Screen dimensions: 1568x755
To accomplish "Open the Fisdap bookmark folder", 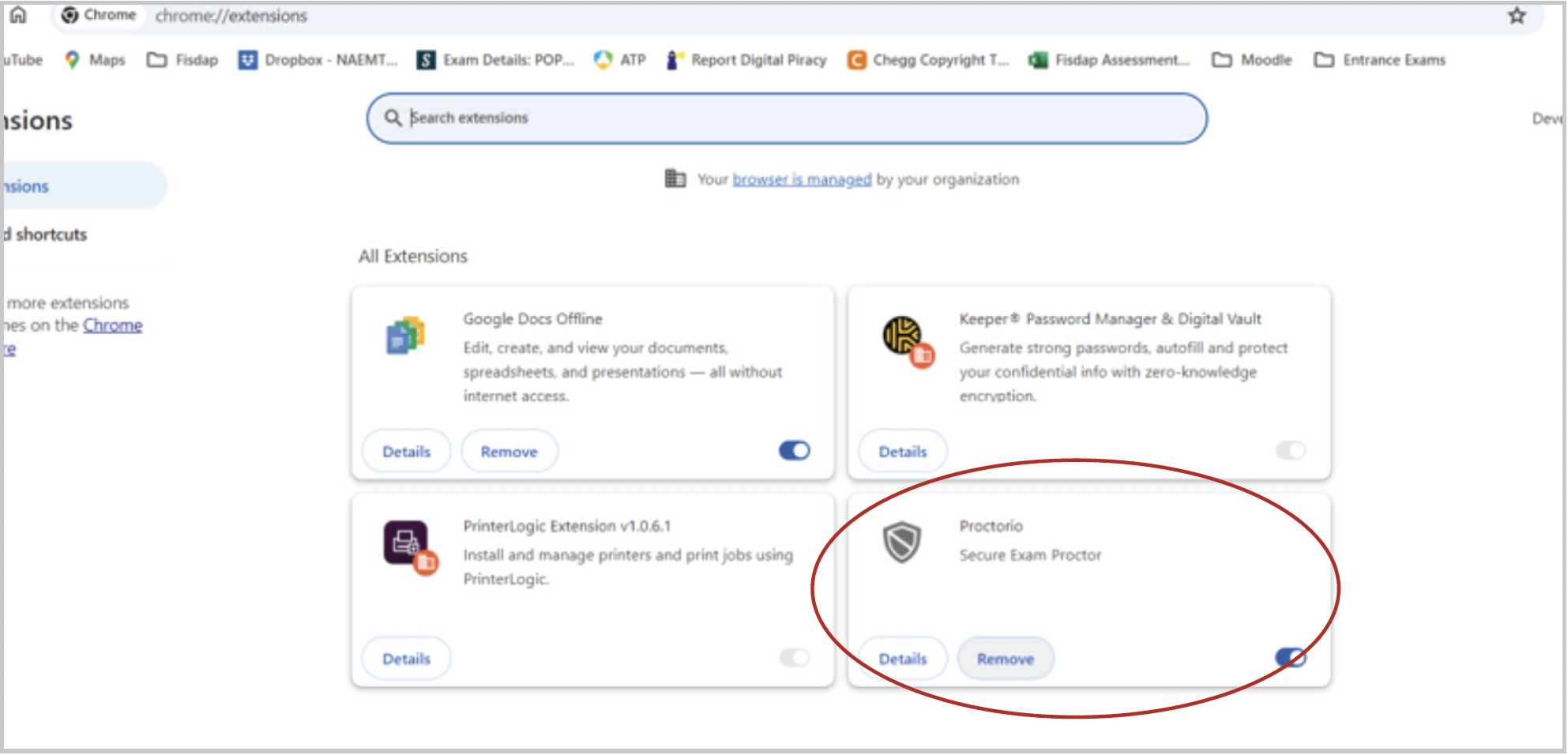I will point(182,60).
